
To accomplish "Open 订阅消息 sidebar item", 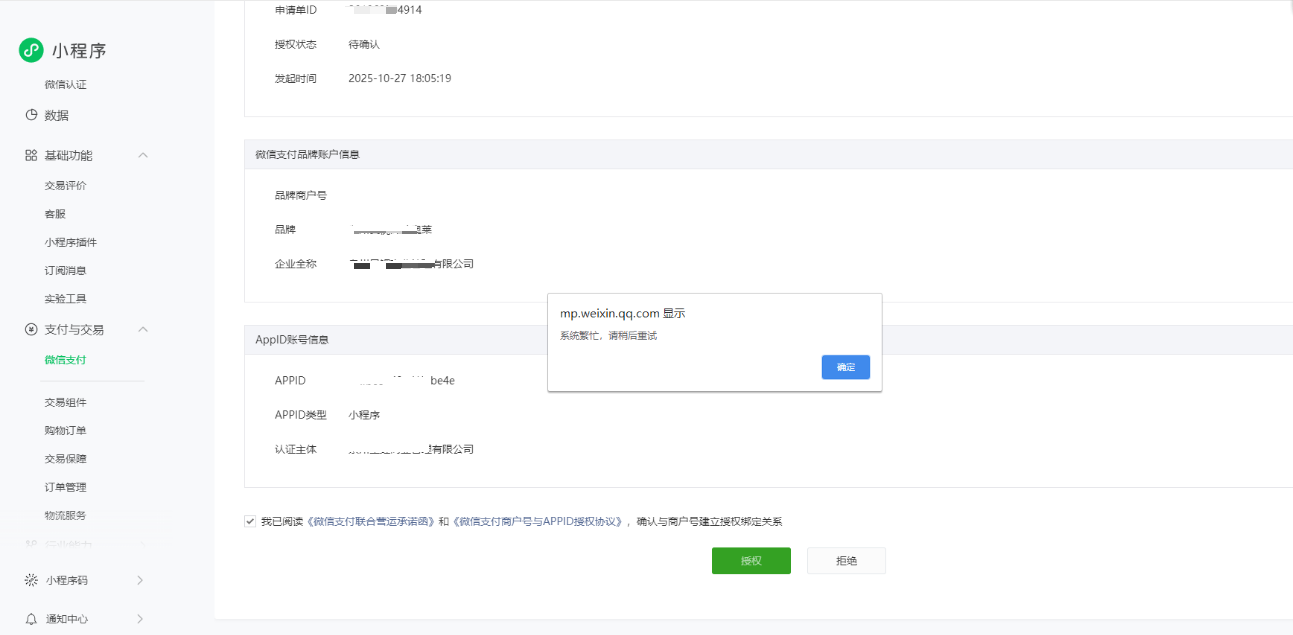I will [66, 270].
